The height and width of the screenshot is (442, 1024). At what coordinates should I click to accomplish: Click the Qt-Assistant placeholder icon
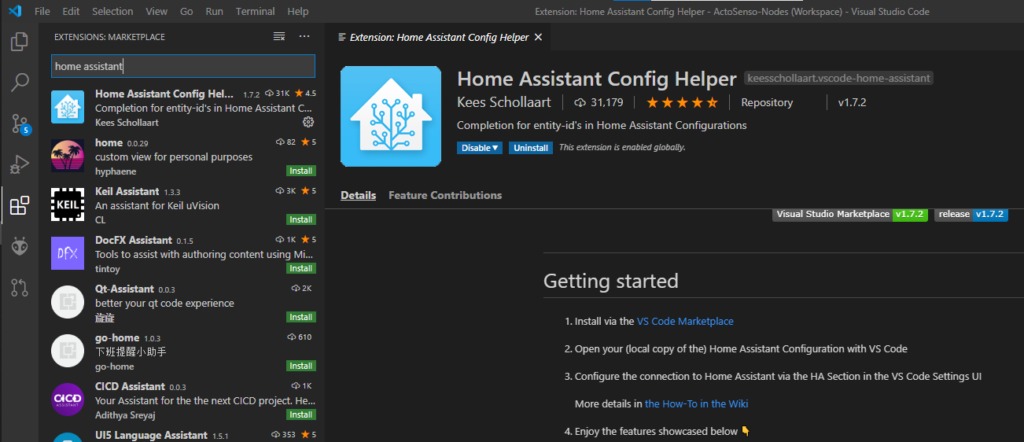point(68,302)
